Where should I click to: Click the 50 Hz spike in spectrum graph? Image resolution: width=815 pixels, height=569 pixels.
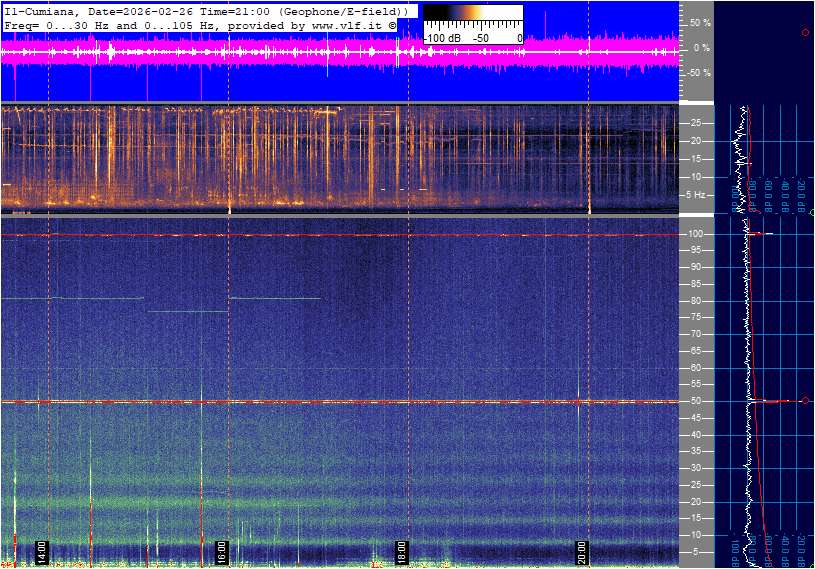point(775,401)
